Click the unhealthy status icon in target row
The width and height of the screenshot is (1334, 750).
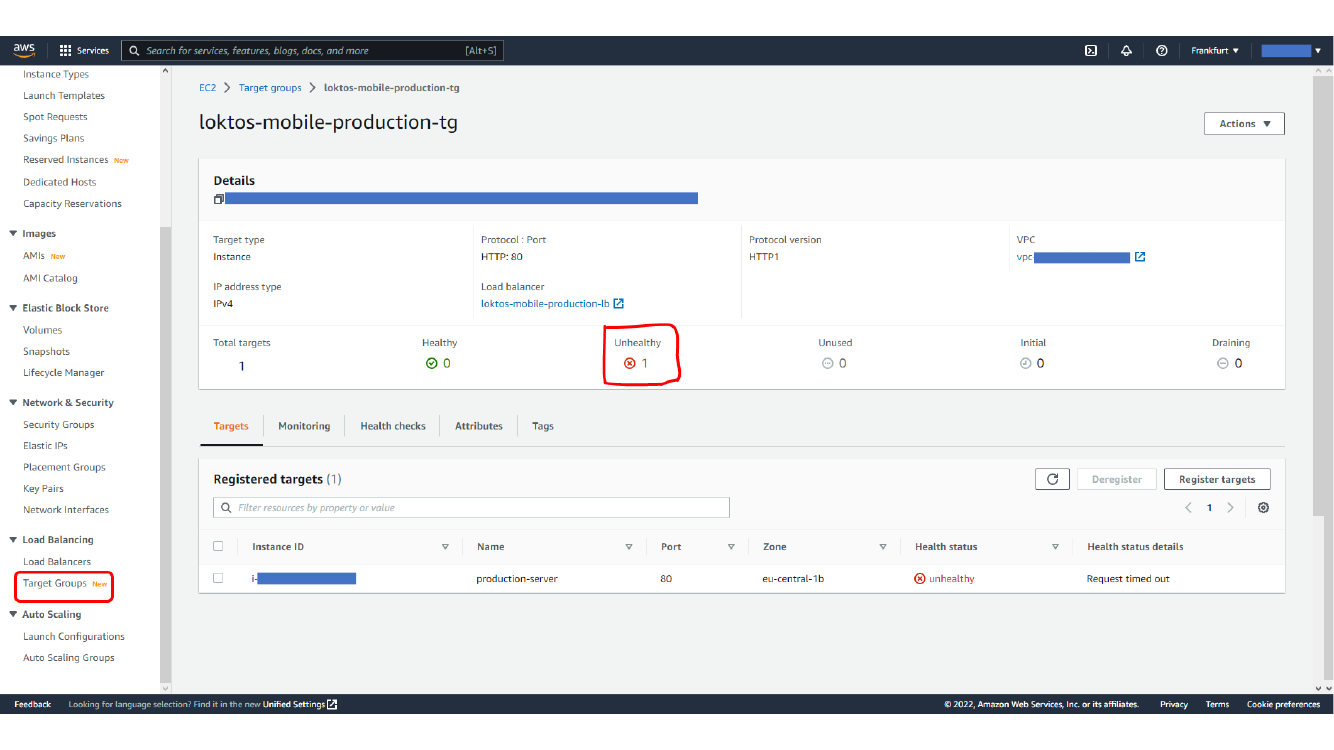click(920, 579)
